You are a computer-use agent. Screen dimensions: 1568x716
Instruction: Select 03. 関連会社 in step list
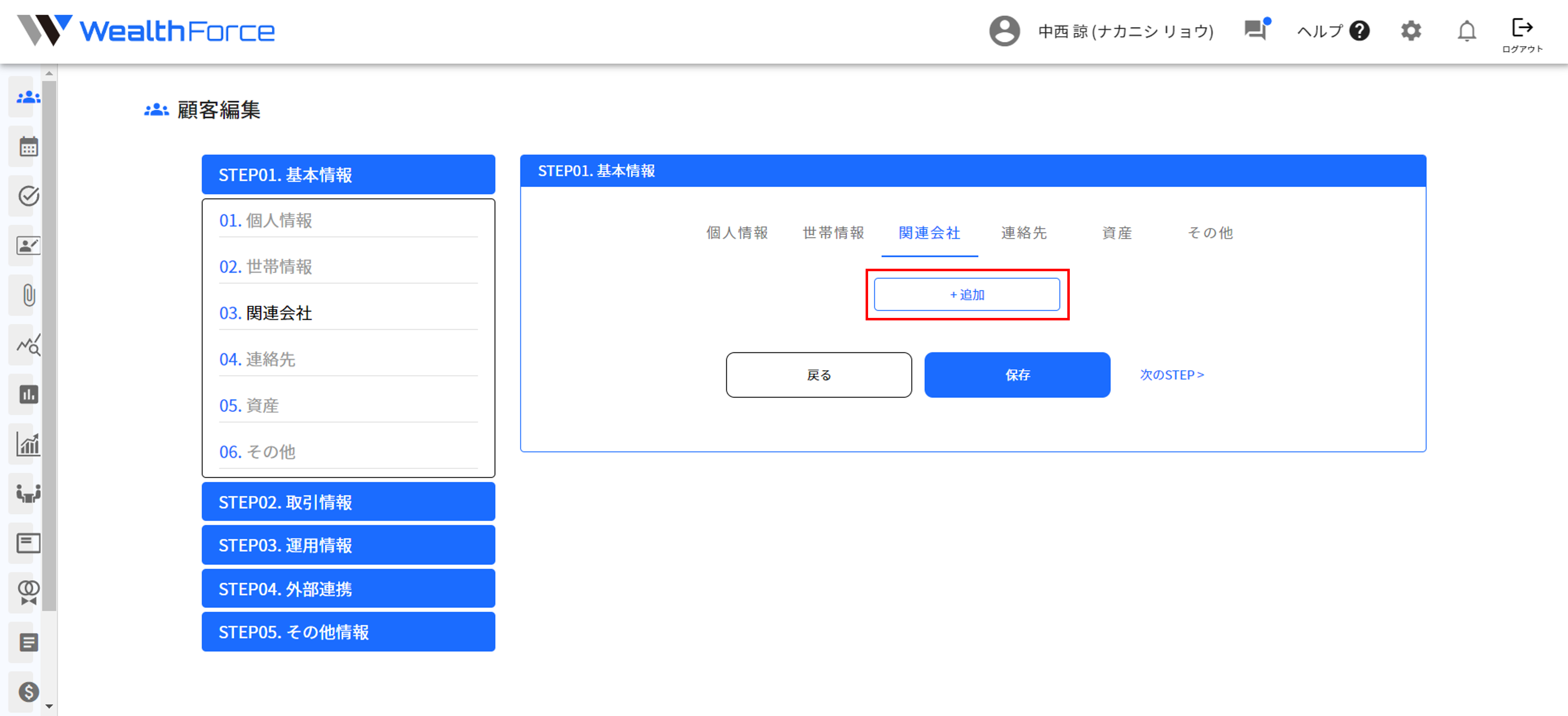[348, 313]
